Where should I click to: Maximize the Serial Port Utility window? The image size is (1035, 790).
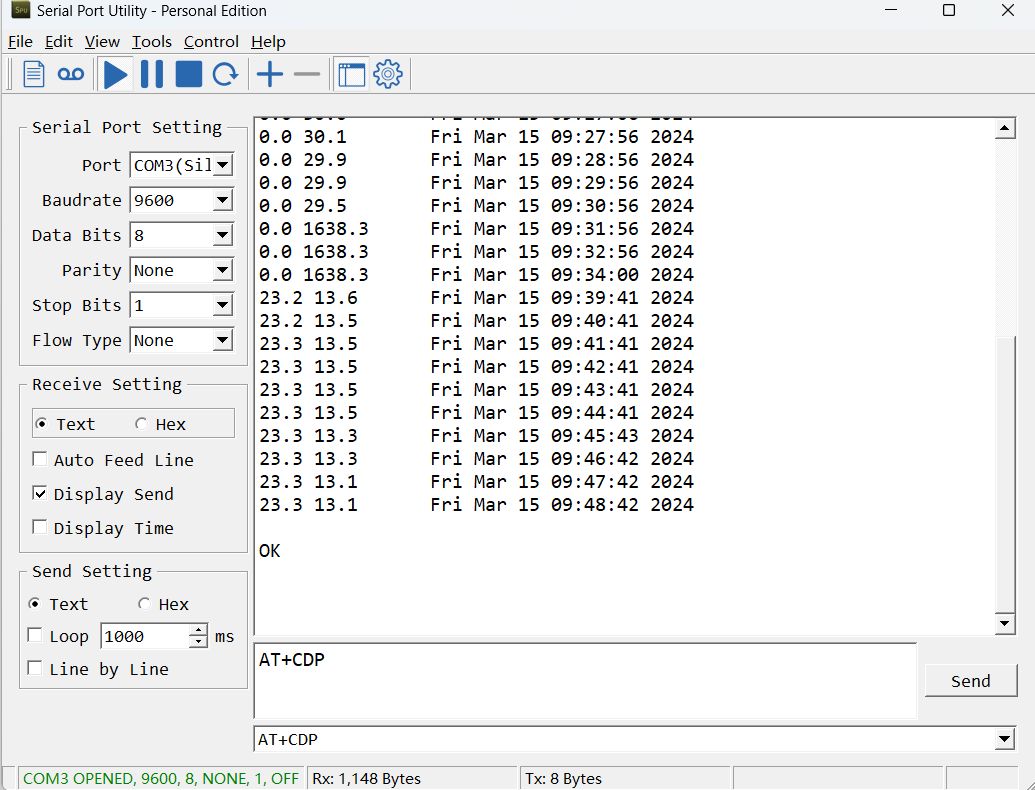(x=949, y=10)
